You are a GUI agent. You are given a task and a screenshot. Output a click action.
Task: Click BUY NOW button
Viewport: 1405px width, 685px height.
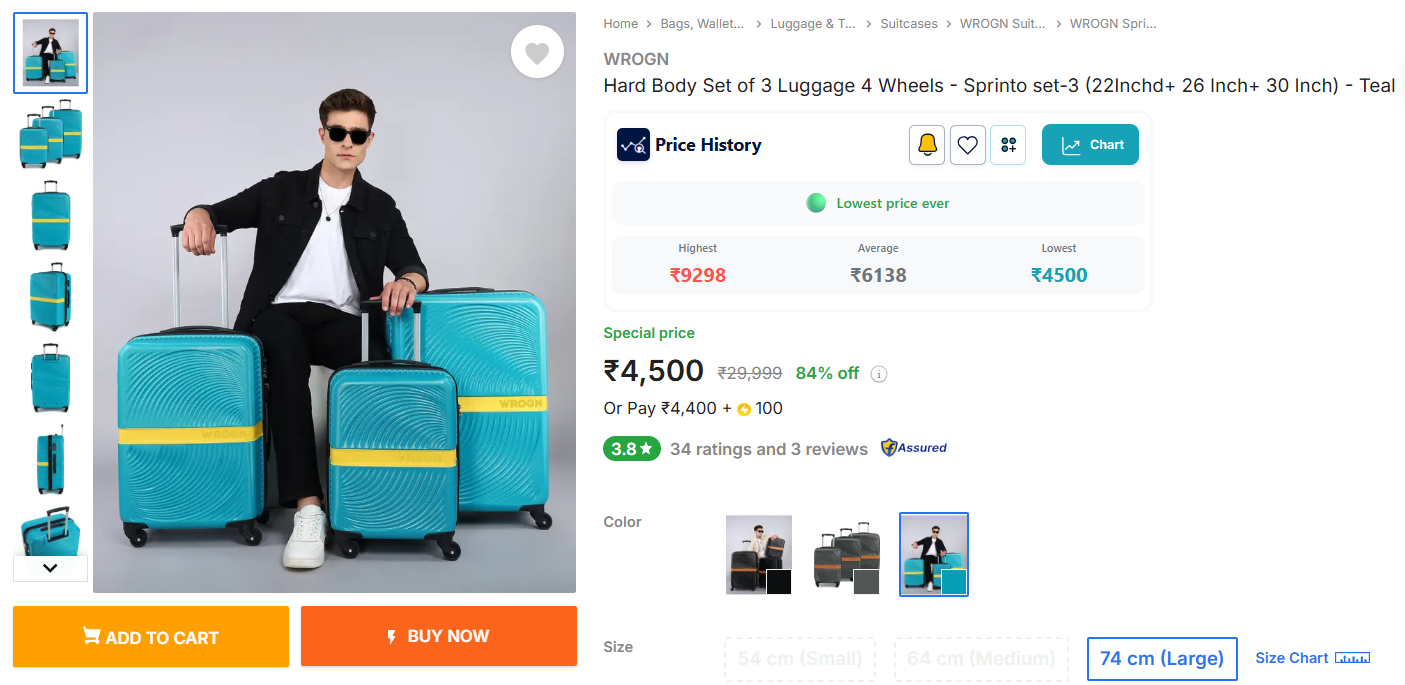[x=438, y=636]
